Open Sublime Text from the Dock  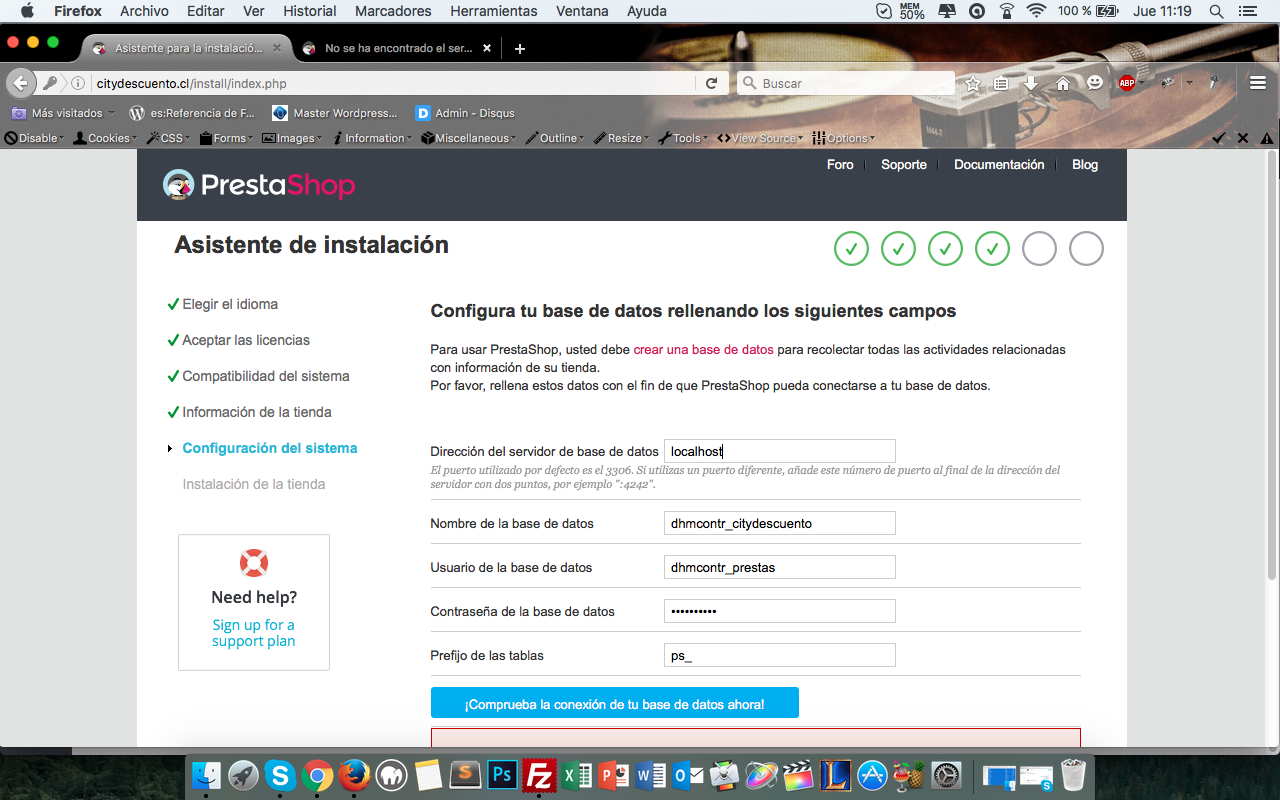pyautogui.click(x=465, y=775)
